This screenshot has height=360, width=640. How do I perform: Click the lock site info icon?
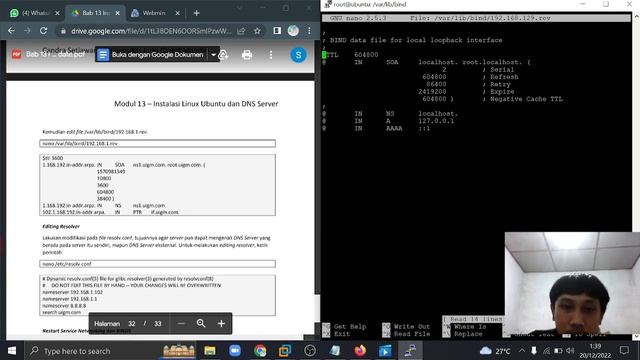click(x=62, y=31)
